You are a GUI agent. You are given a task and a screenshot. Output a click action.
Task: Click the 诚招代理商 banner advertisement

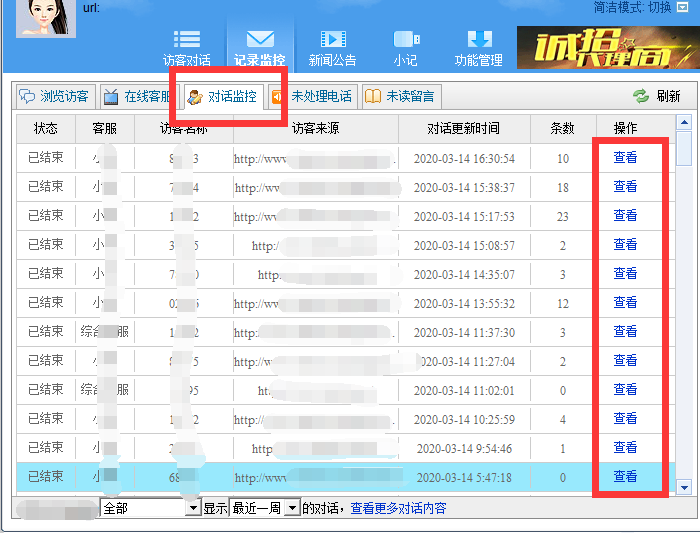pyautogui.click(x=608, y=48)
